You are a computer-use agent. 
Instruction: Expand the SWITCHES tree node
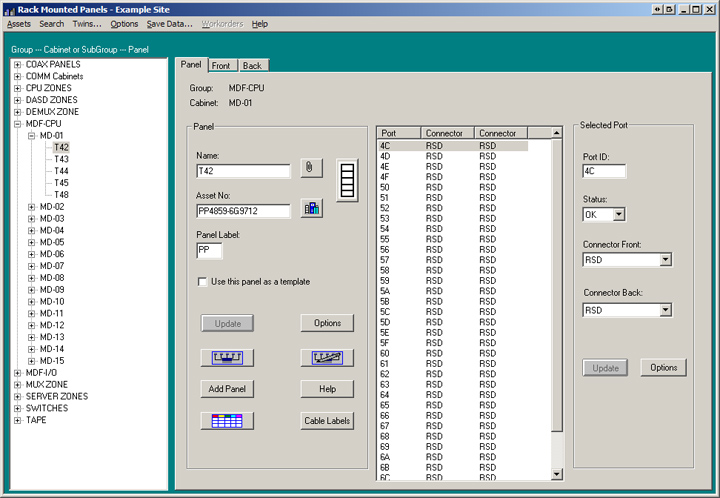coord(17,408)
